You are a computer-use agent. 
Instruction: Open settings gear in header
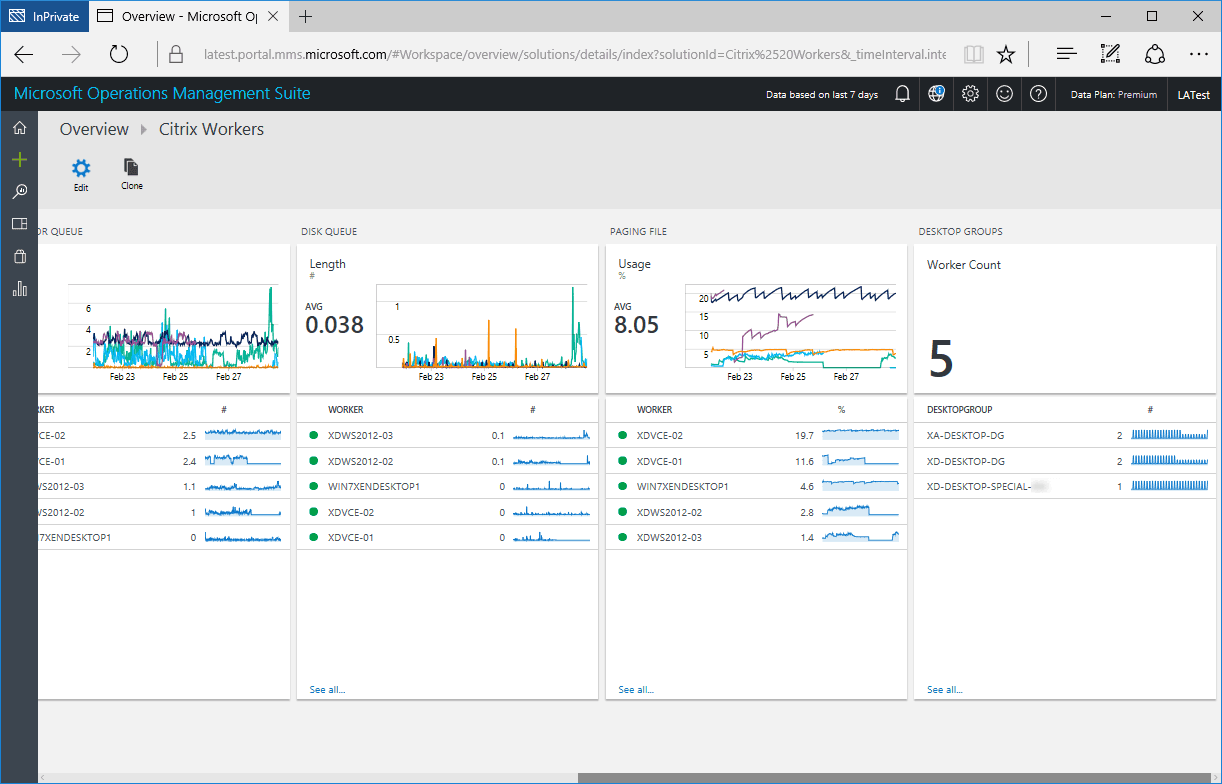point(970,94)
